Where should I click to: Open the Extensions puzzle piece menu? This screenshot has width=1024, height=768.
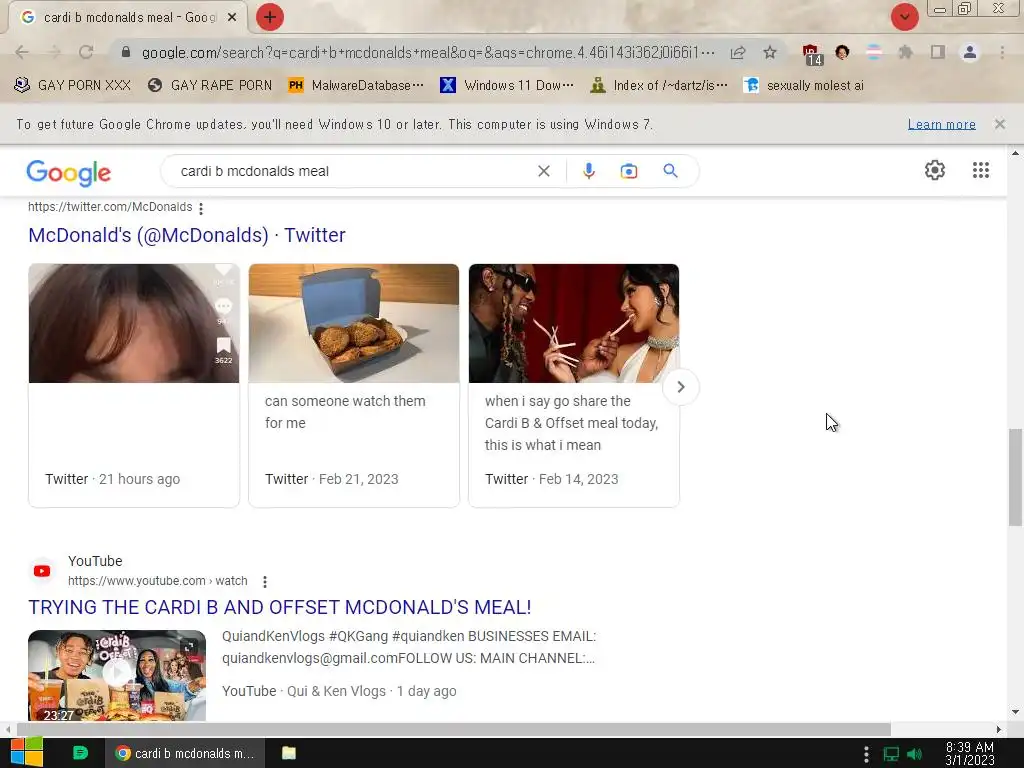tap(905, 52)
